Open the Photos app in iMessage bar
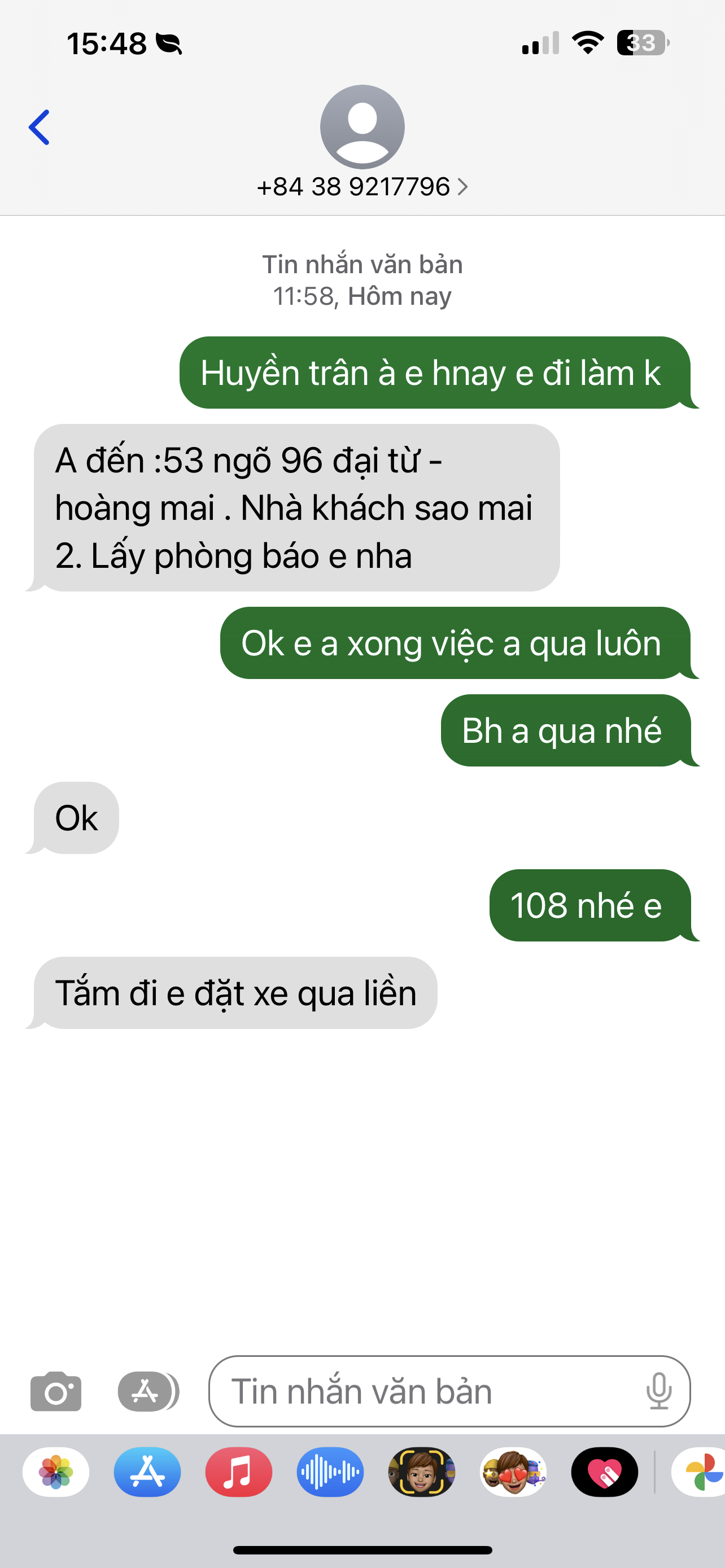This screenshot has height=1568, width=725. (56, 1472)
